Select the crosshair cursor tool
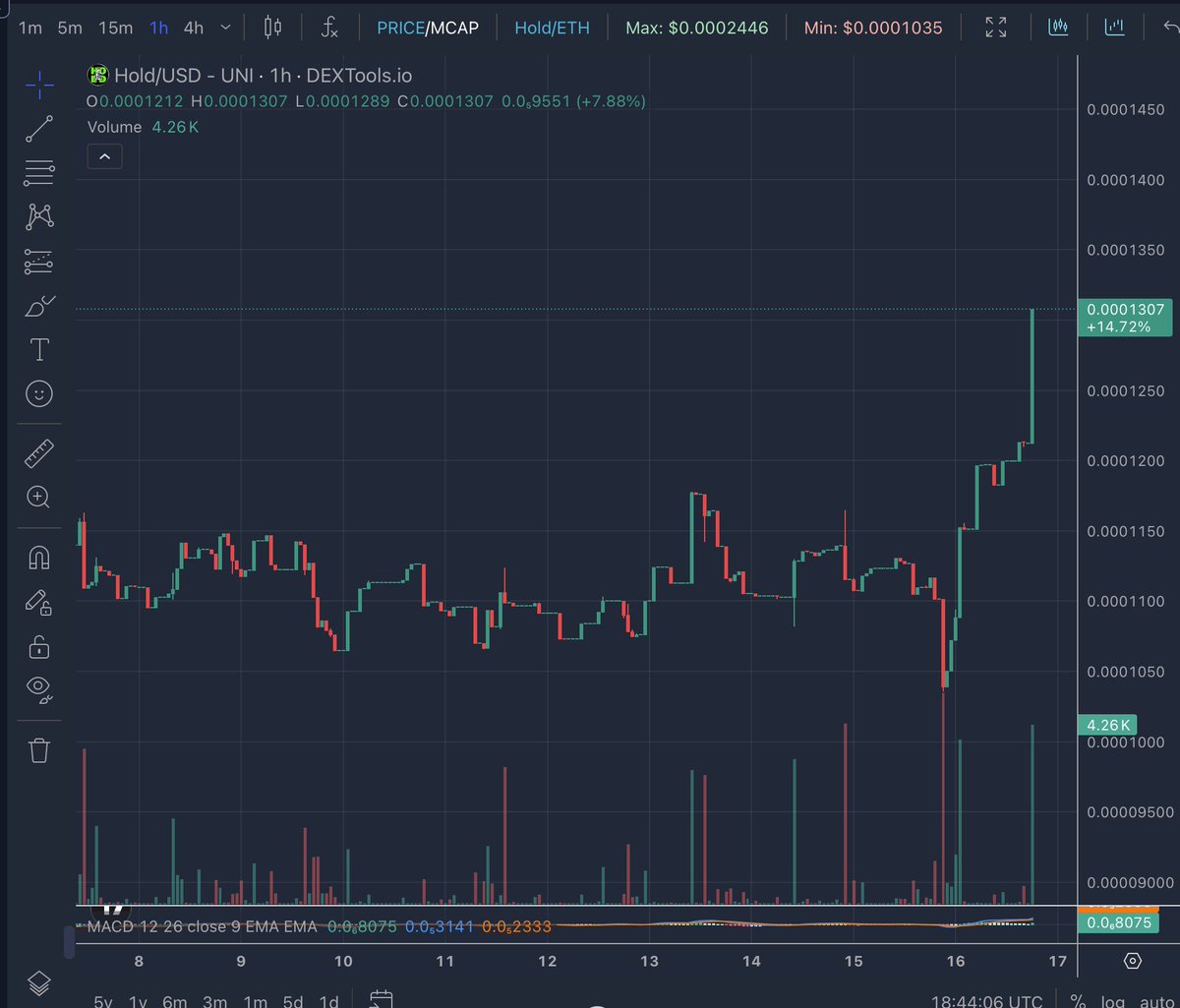The width and height of the screenshot is (1180, 1008). [x=39, y=87]
